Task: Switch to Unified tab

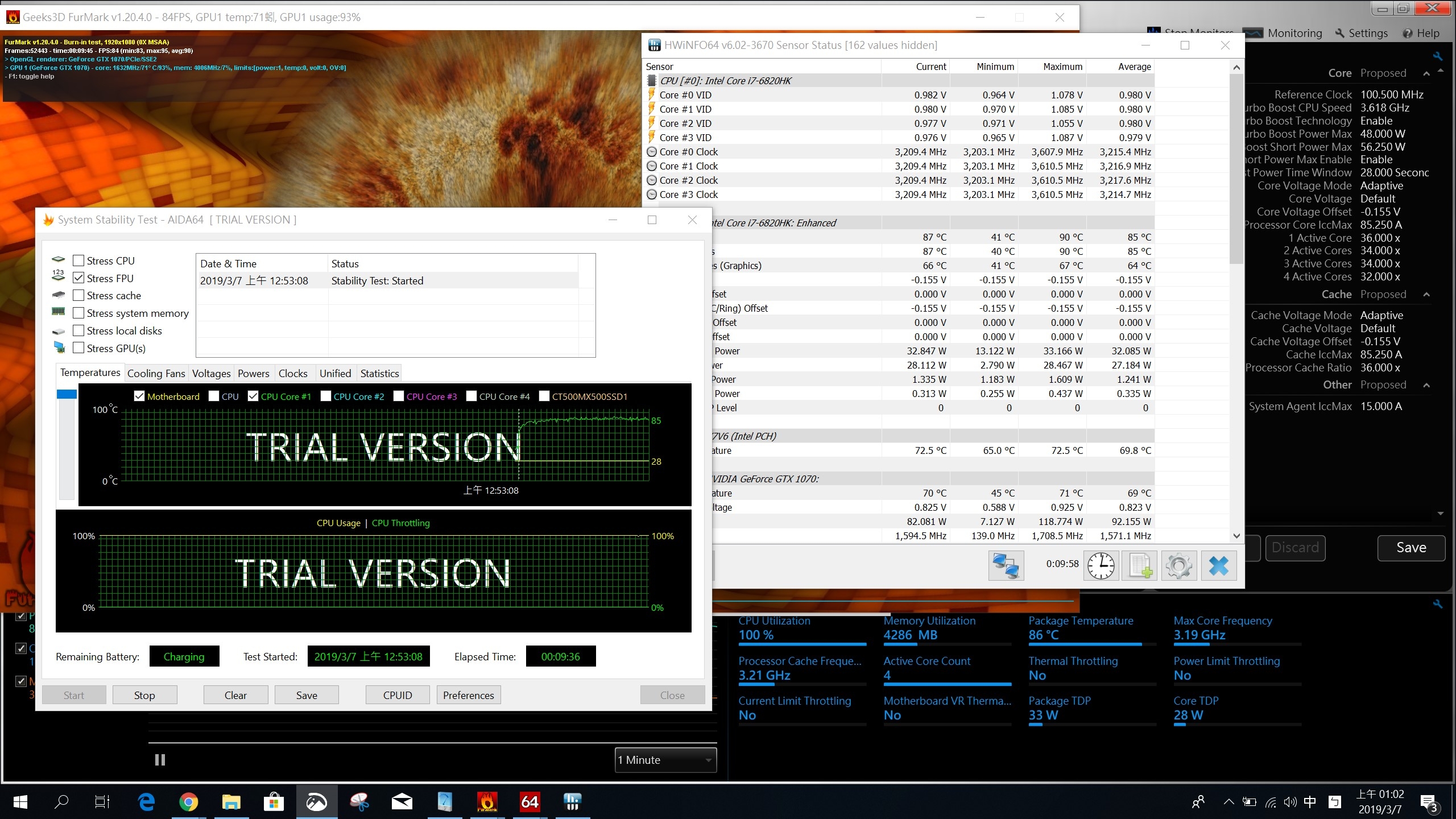Action: tap(335, 373)
